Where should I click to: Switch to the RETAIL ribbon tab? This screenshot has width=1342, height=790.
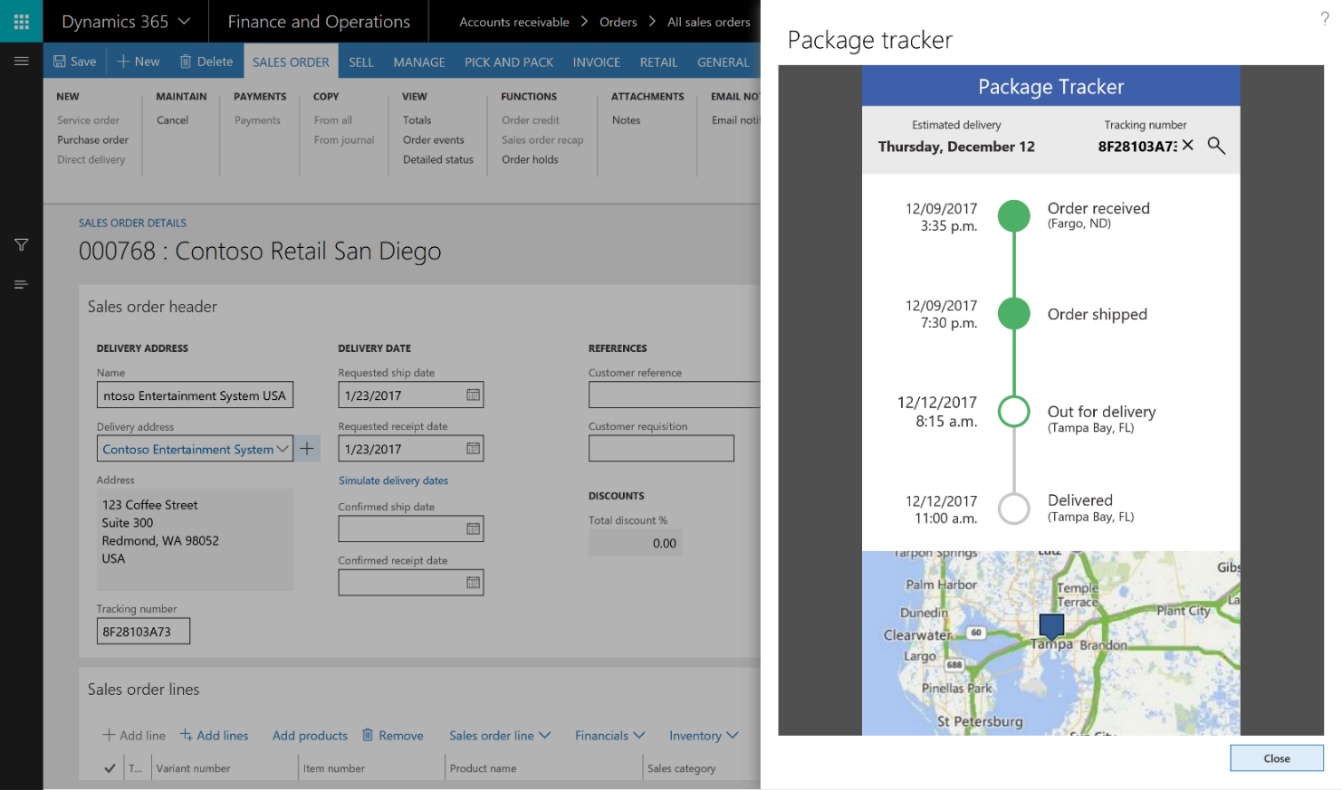point(658,61)
